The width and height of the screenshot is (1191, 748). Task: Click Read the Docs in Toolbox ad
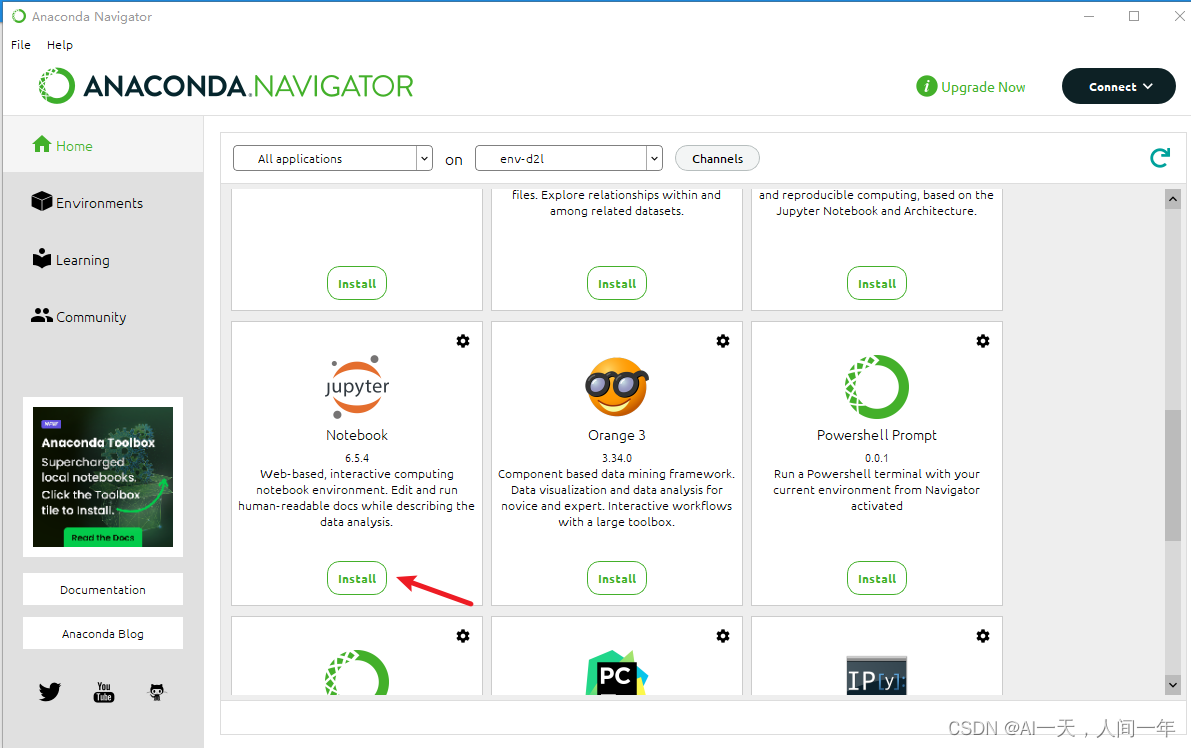click(x=103, y=538)
